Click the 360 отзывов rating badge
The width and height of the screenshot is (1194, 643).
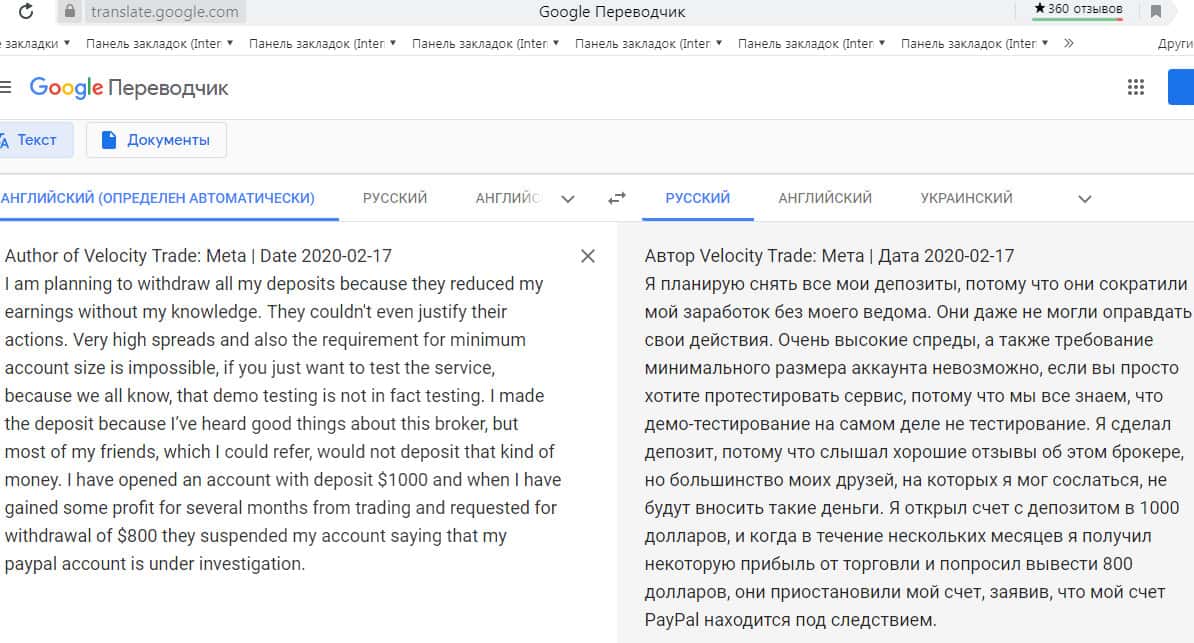click(x=1077, y=10)
